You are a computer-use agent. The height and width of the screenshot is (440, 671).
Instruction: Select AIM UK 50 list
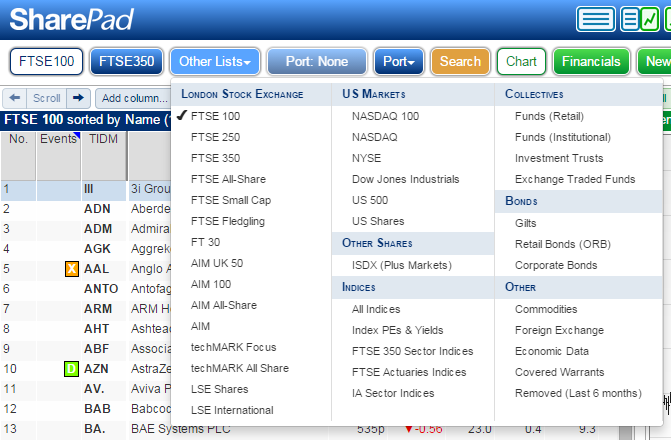tap(217, 263)
